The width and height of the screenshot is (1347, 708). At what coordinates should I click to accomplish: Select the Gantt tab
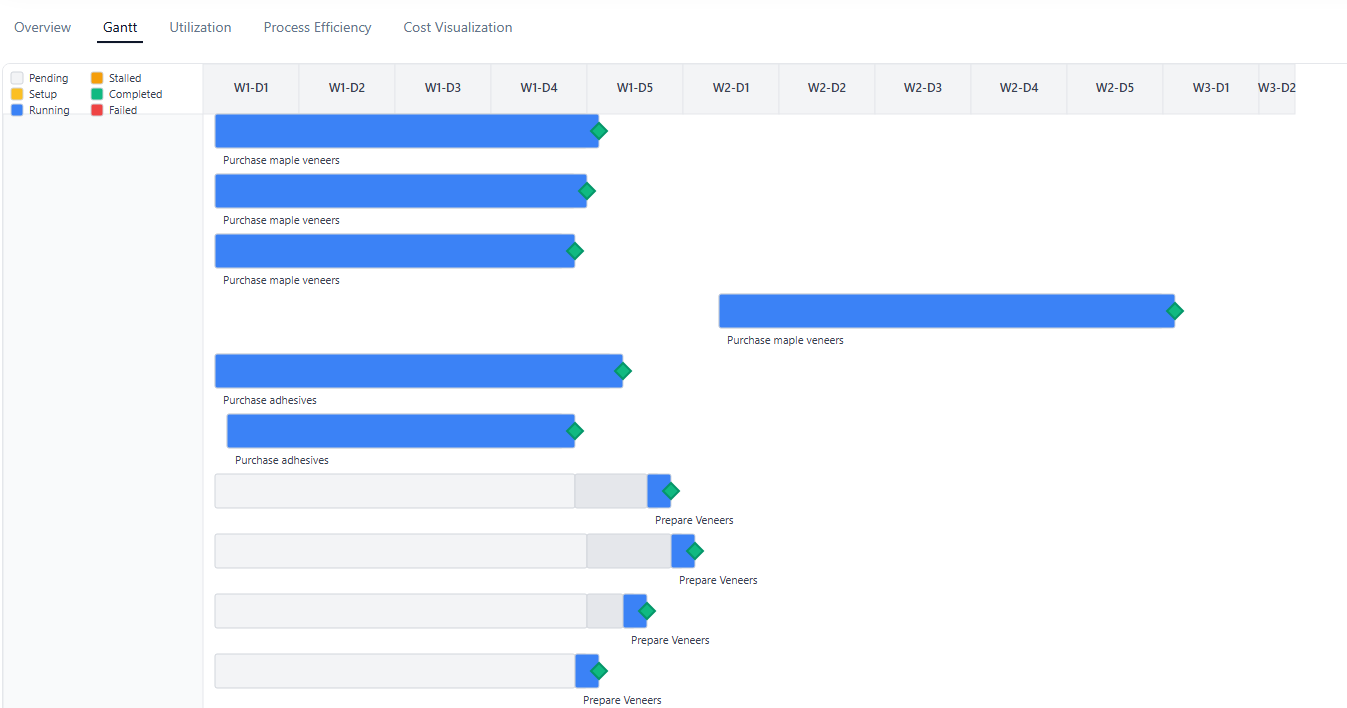pyautogui.click(x=120, y=28)
